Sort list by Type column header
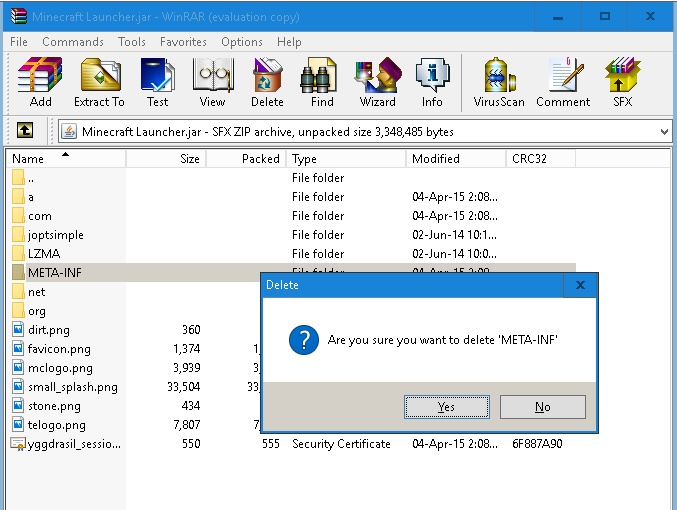The height and width of the screenshot is (510, 677). click(346, 158)
